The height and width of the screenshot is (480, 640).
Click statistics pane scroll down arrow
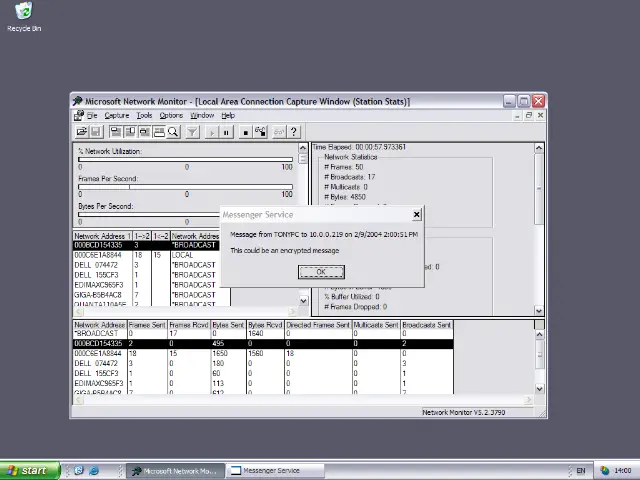[539, 311]
